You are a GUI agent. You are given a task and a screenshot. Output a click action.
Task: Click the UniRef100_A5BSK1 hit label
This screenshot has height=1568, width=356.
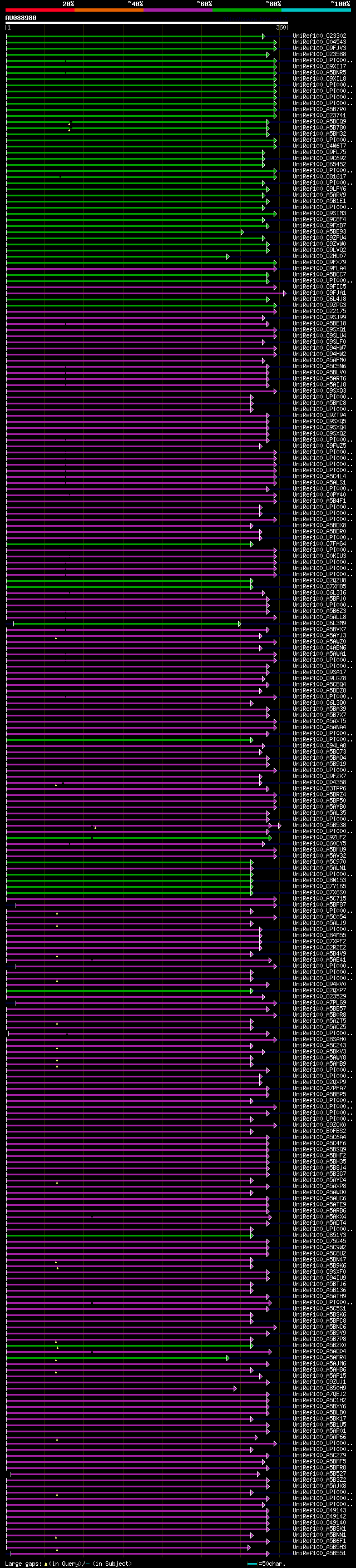coord(319,1529)
